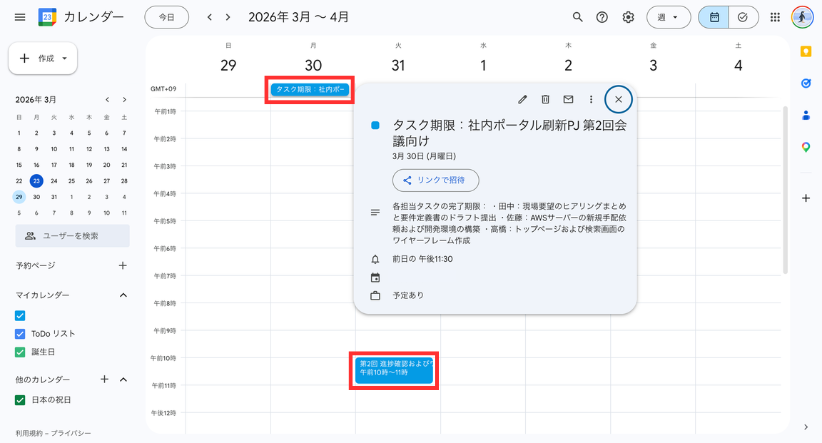
Task: Click the ユーザーを検索 search field
Action: [x=72, y=236]
